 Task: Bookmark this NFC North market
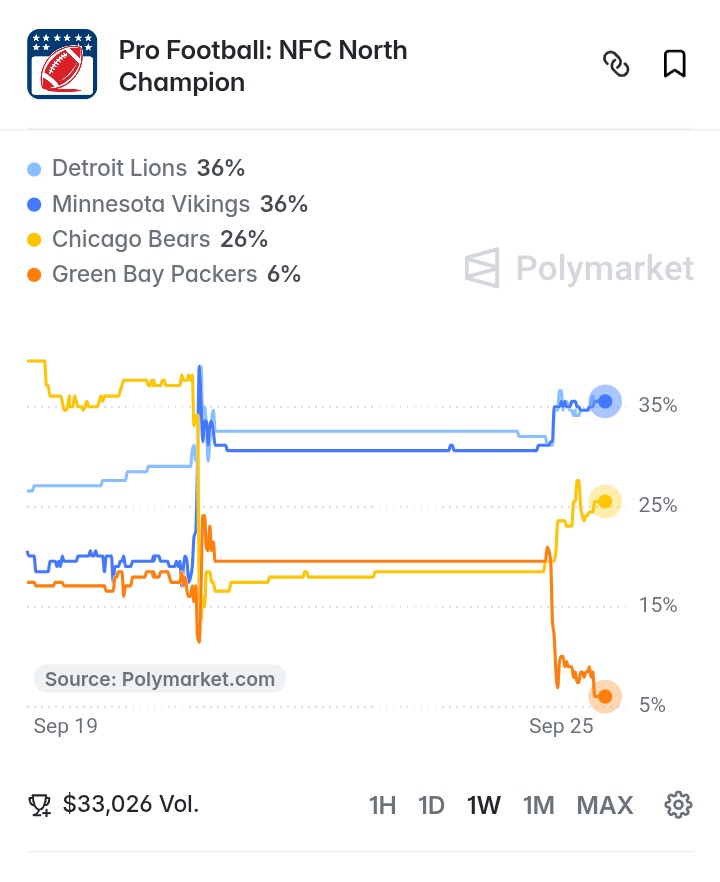pos(674,64)
